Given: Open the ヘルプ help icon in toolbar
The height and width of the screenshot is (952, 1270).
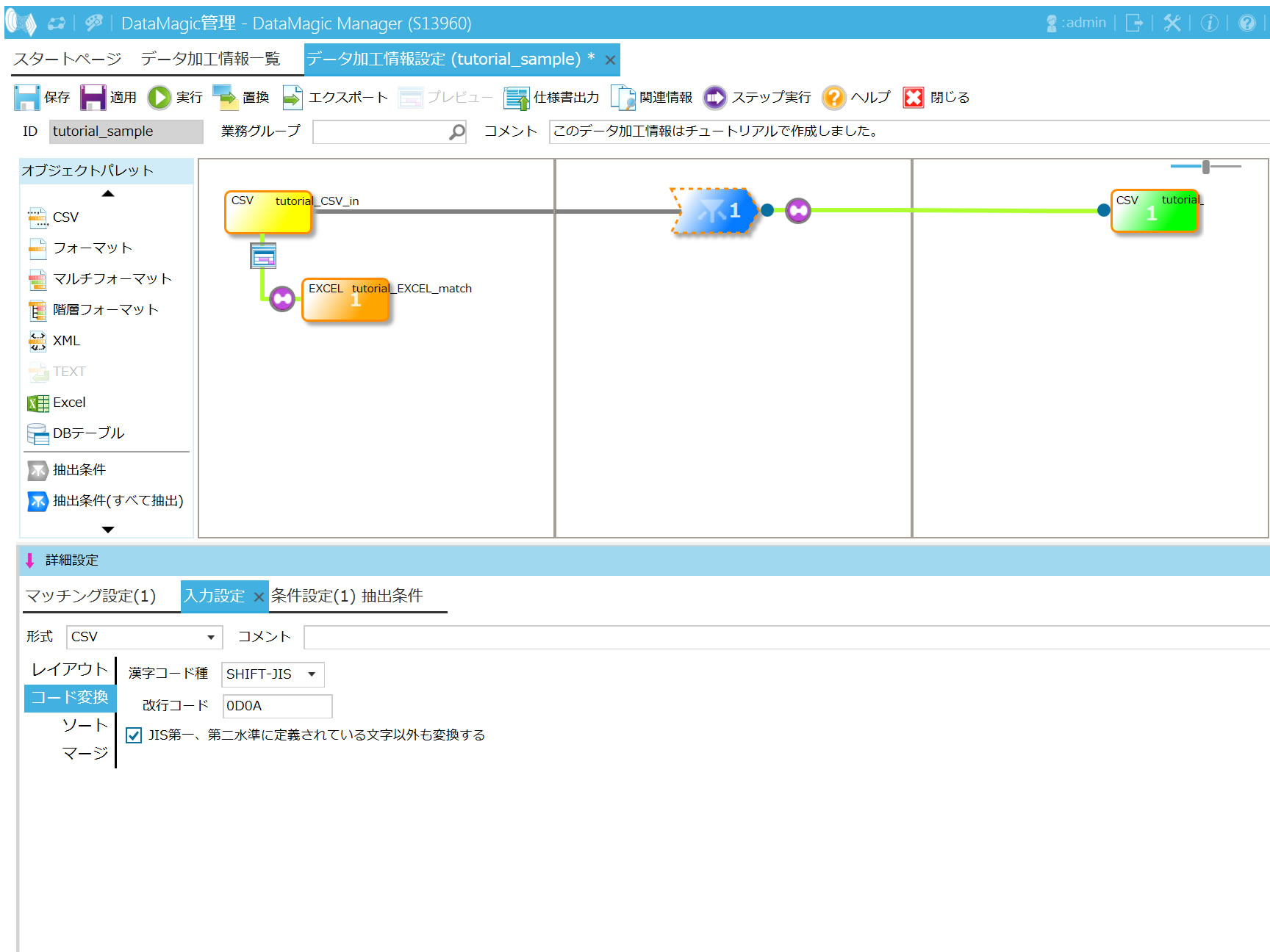Looking at the screenshot, I should click(833, 97).
